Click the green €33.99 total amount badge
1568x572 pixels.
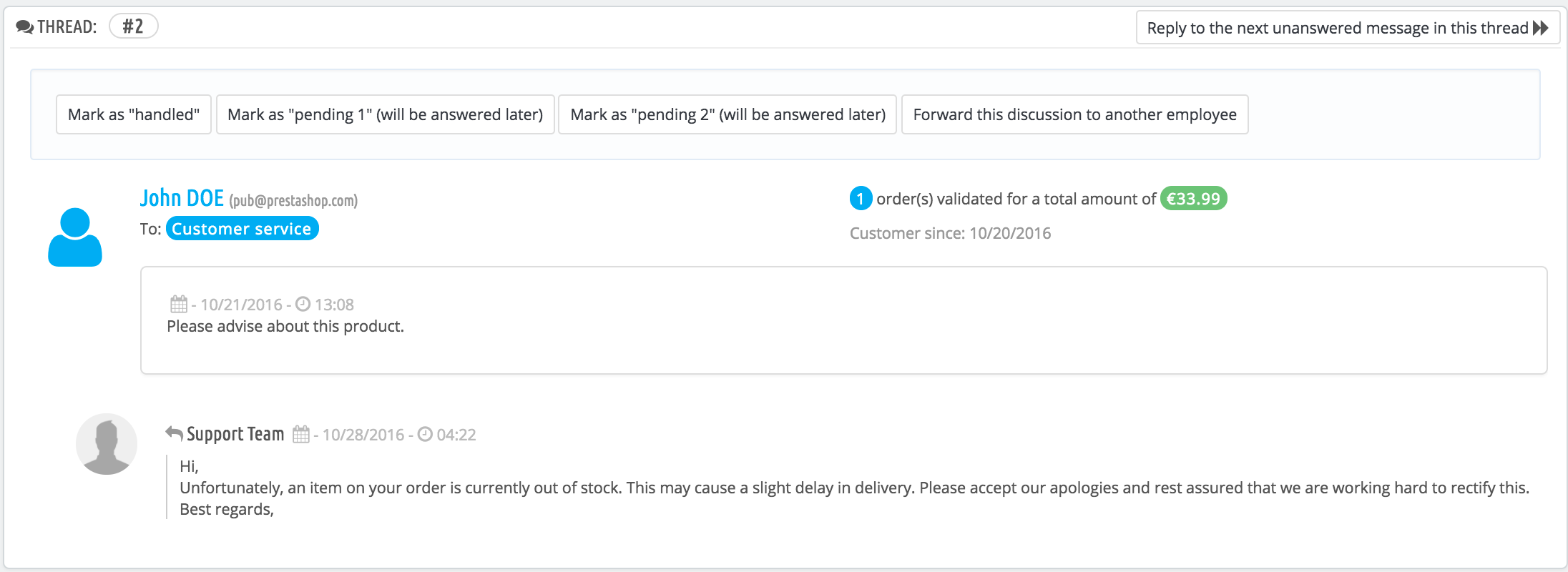1193,199
